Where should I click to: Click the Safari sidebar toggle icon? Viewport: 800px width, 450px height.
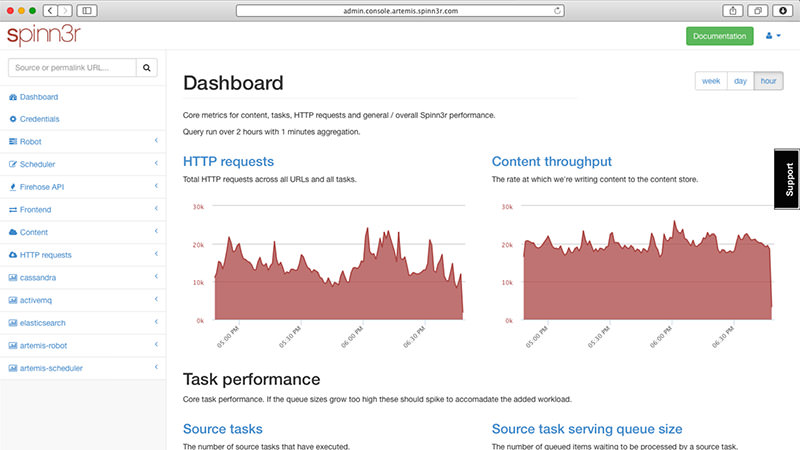87,10
